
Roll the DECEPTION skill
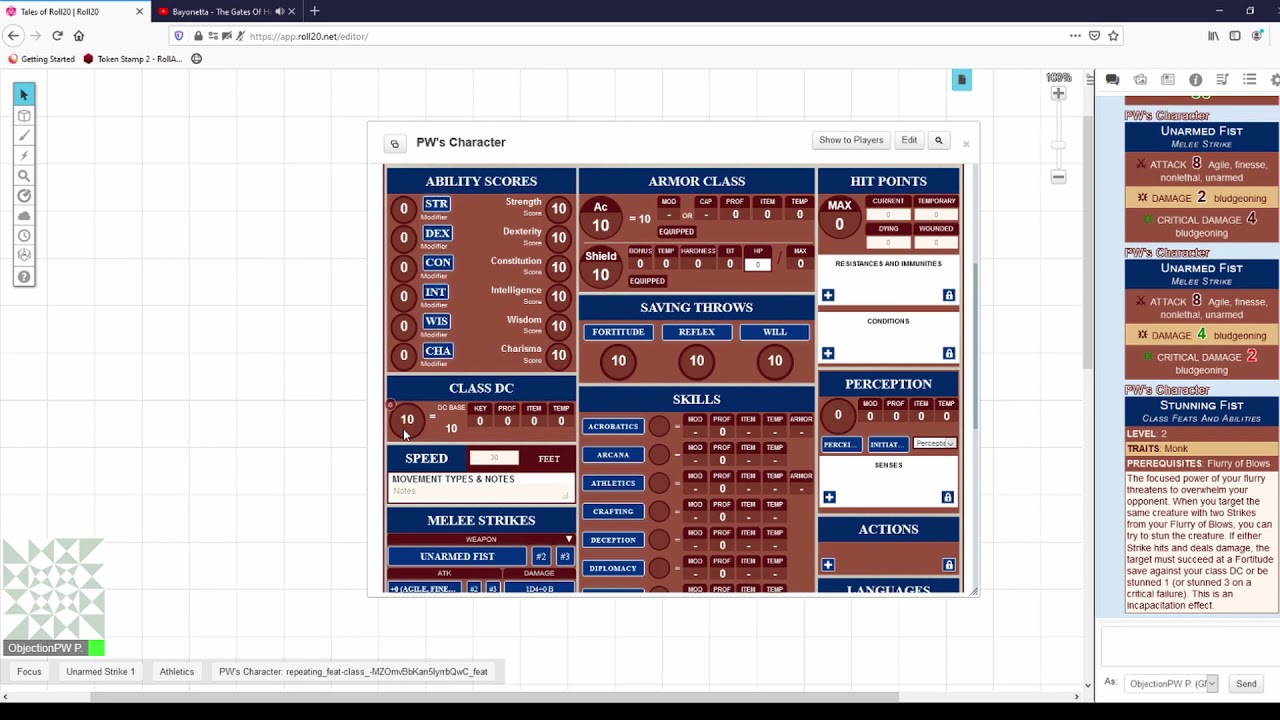click(613, 540)
